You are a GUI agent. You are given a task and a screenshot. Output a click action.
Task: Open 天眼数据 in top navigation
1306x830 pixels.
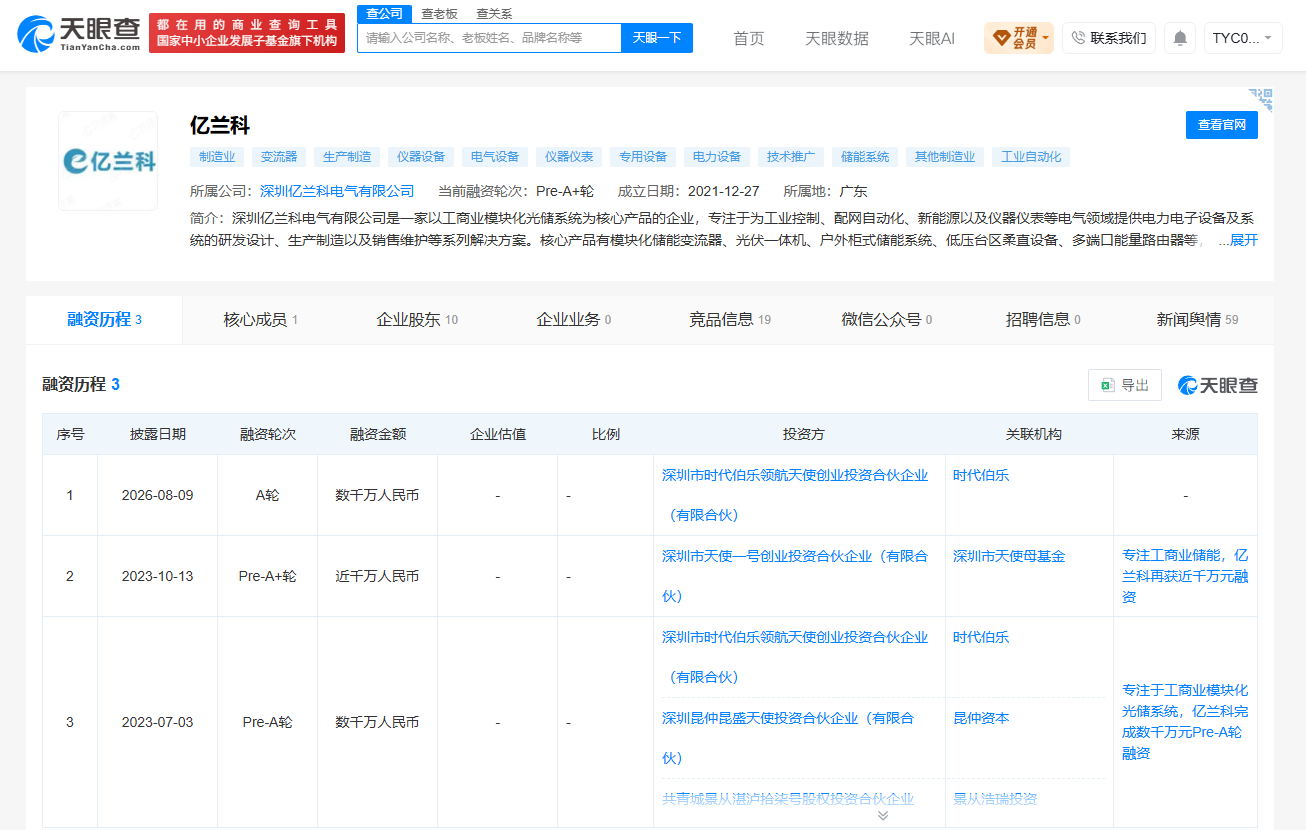(x=837, y=38)
